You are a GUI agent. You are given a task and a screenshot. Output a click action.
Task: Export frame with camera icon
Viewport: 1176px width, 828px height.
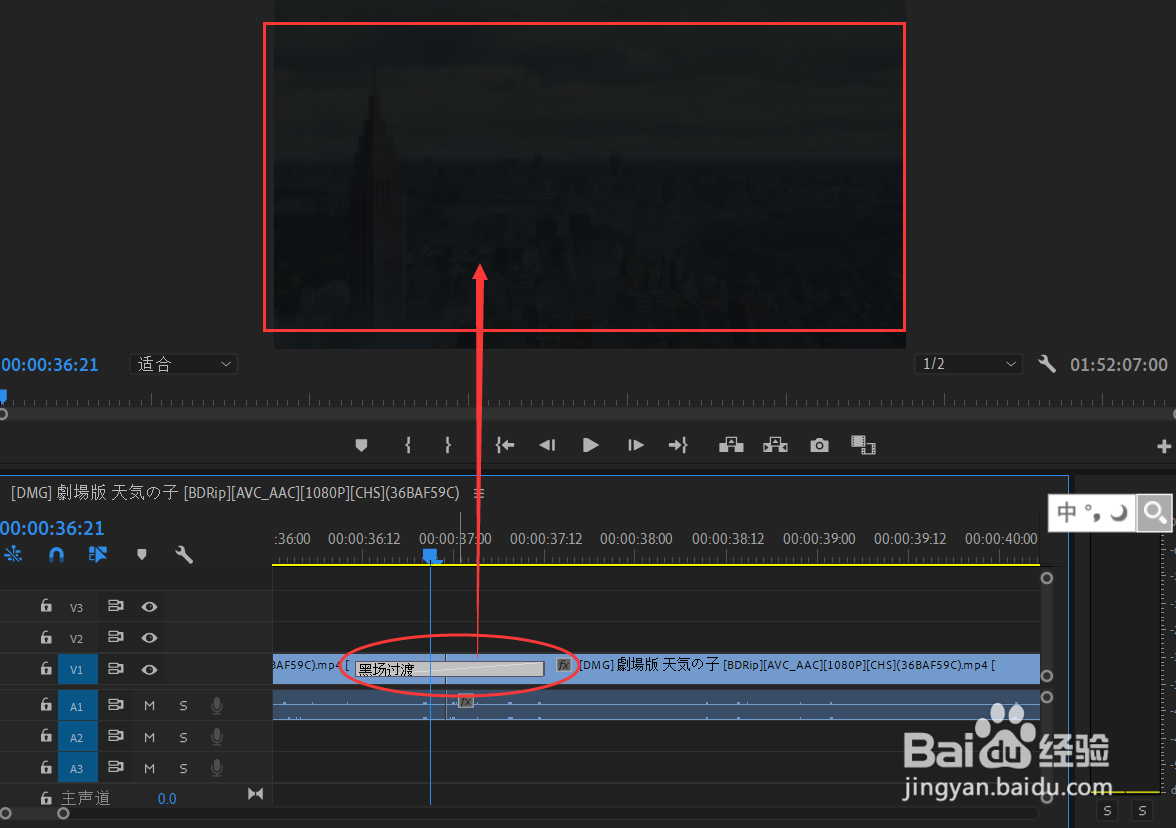click(820, 446)
